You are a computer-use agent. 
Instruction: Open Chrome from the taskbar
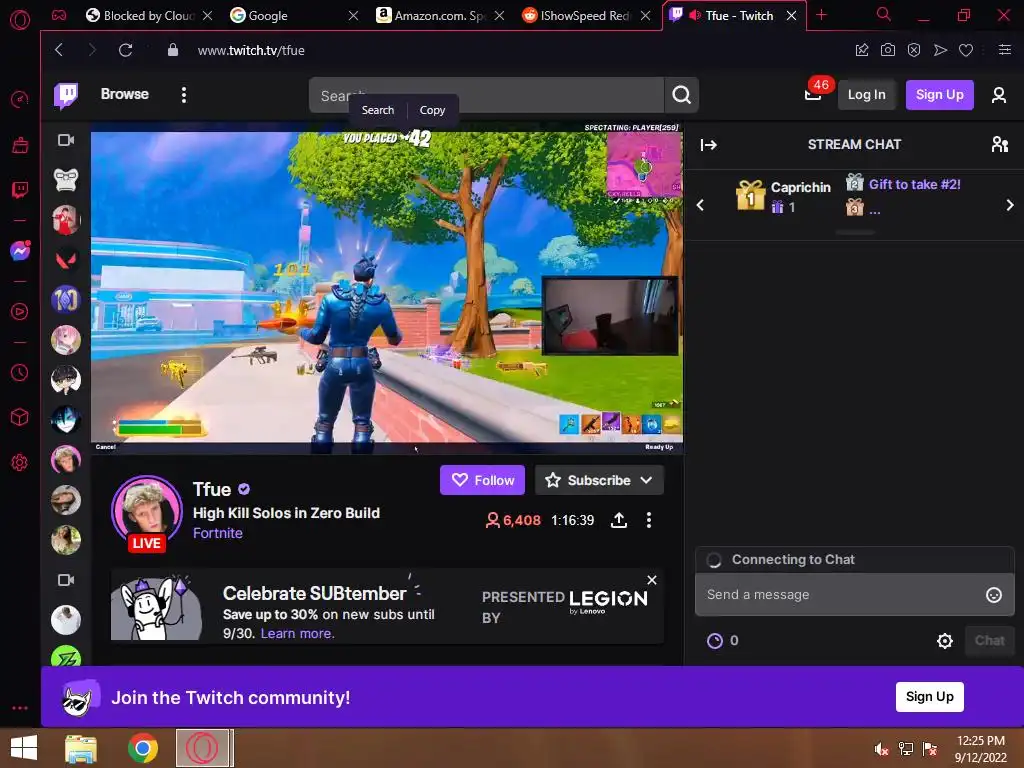coord(142,748)
